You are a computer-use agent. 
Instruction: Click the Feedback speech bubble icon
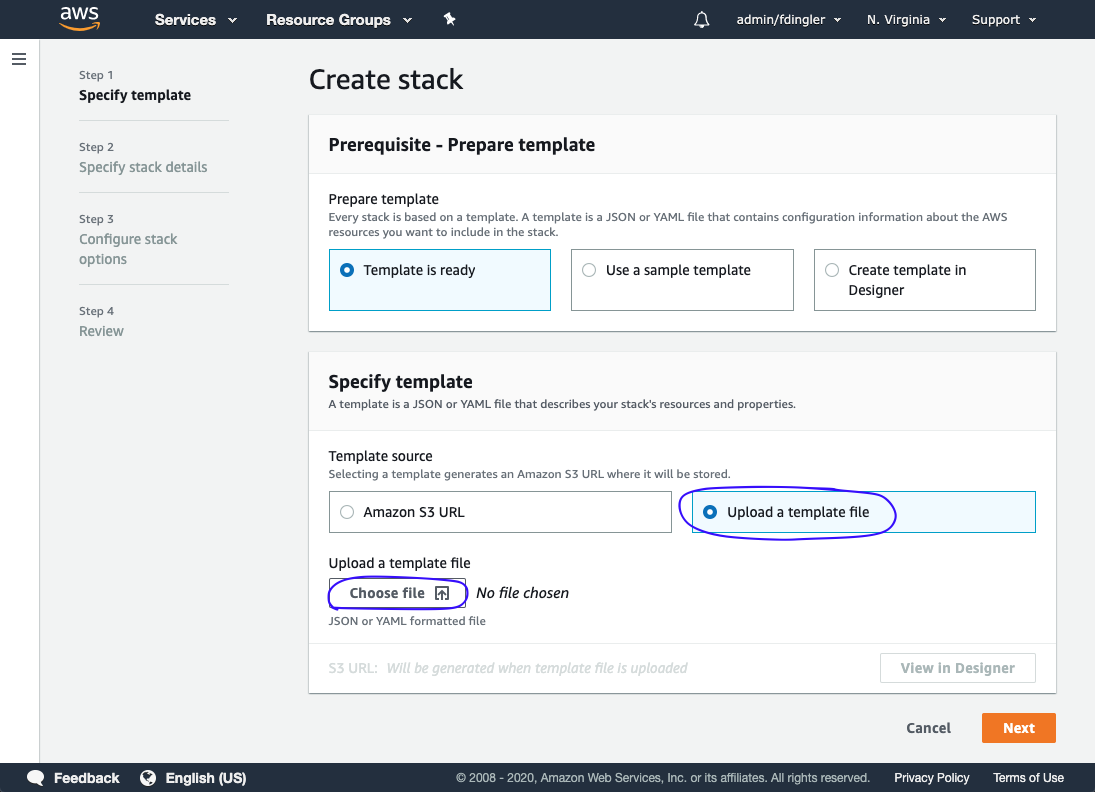click(36, 777)
